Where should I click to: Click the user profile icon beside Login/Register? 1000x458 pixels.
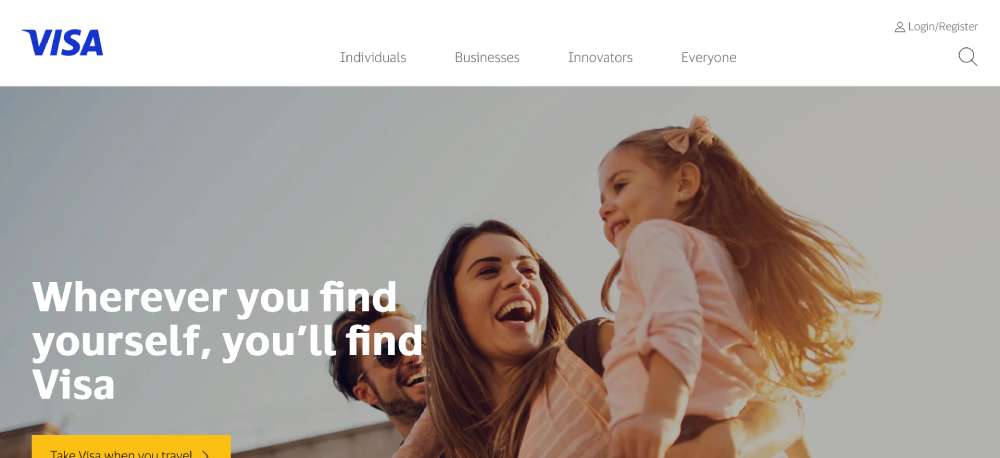(899, 27)
